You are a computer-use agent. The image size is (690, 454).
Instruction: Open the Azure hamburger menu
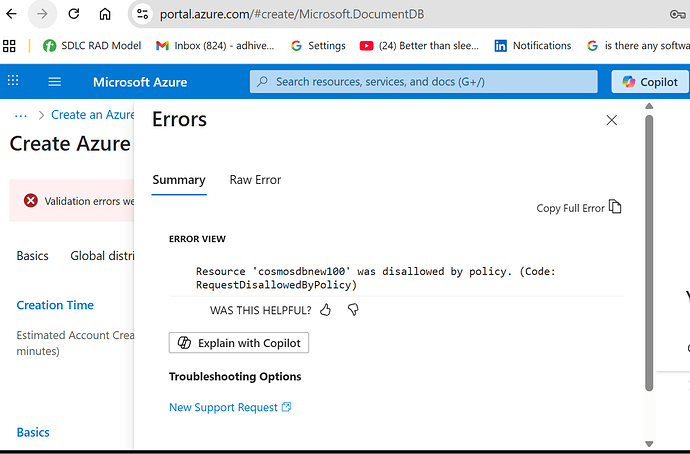click(x=55, y=82)
